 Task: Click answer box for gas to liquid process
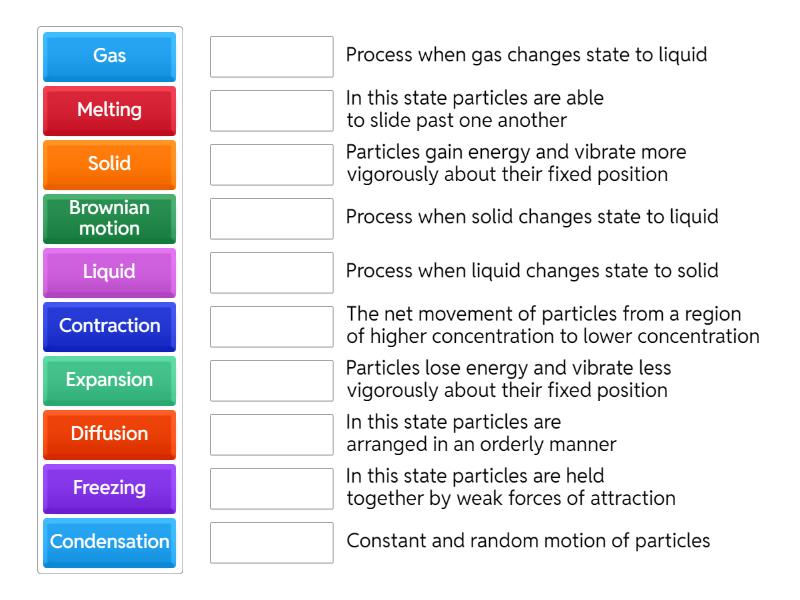point(271,56)
